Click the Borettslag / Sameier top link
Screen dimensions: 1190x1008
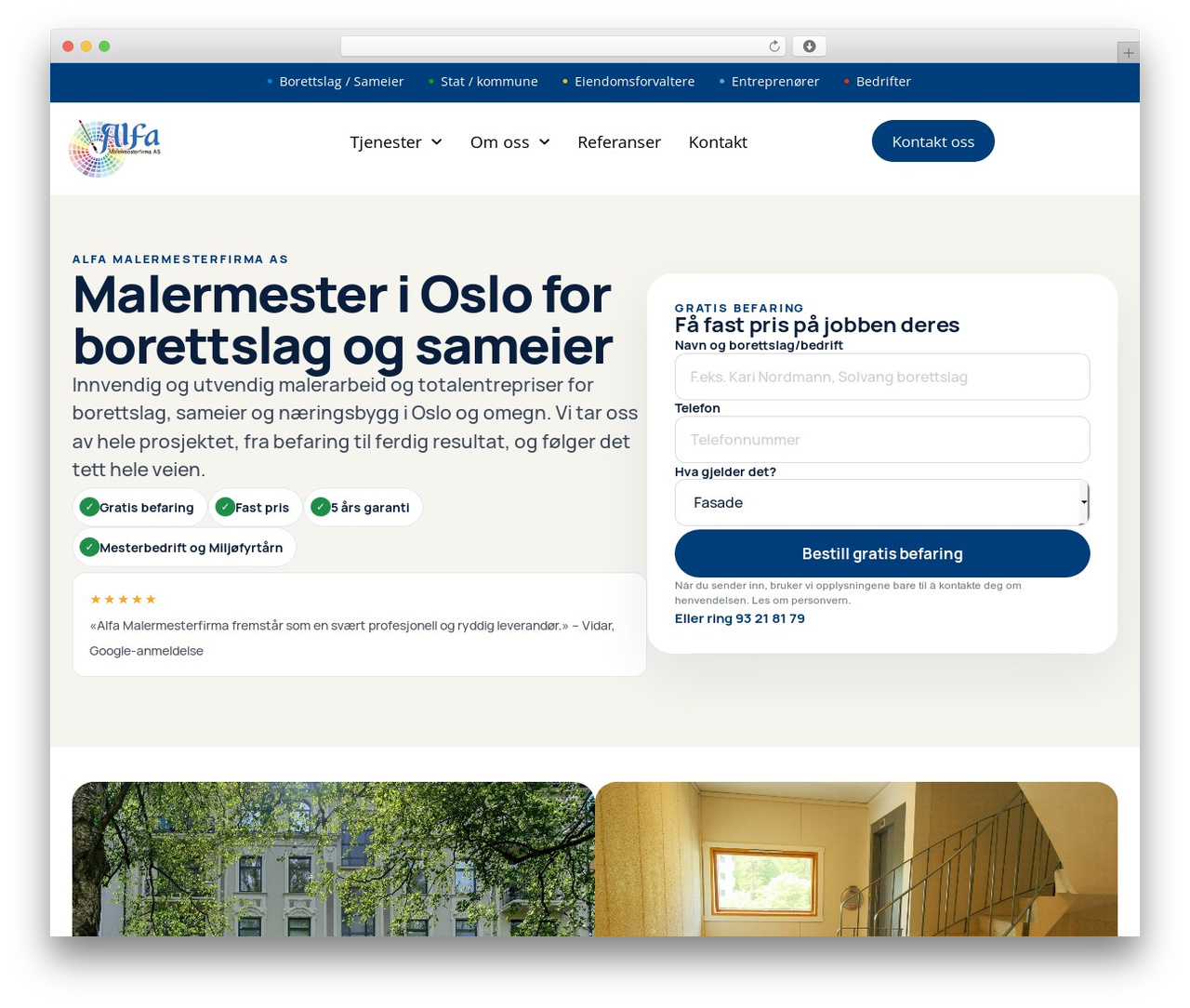point(341,82)
